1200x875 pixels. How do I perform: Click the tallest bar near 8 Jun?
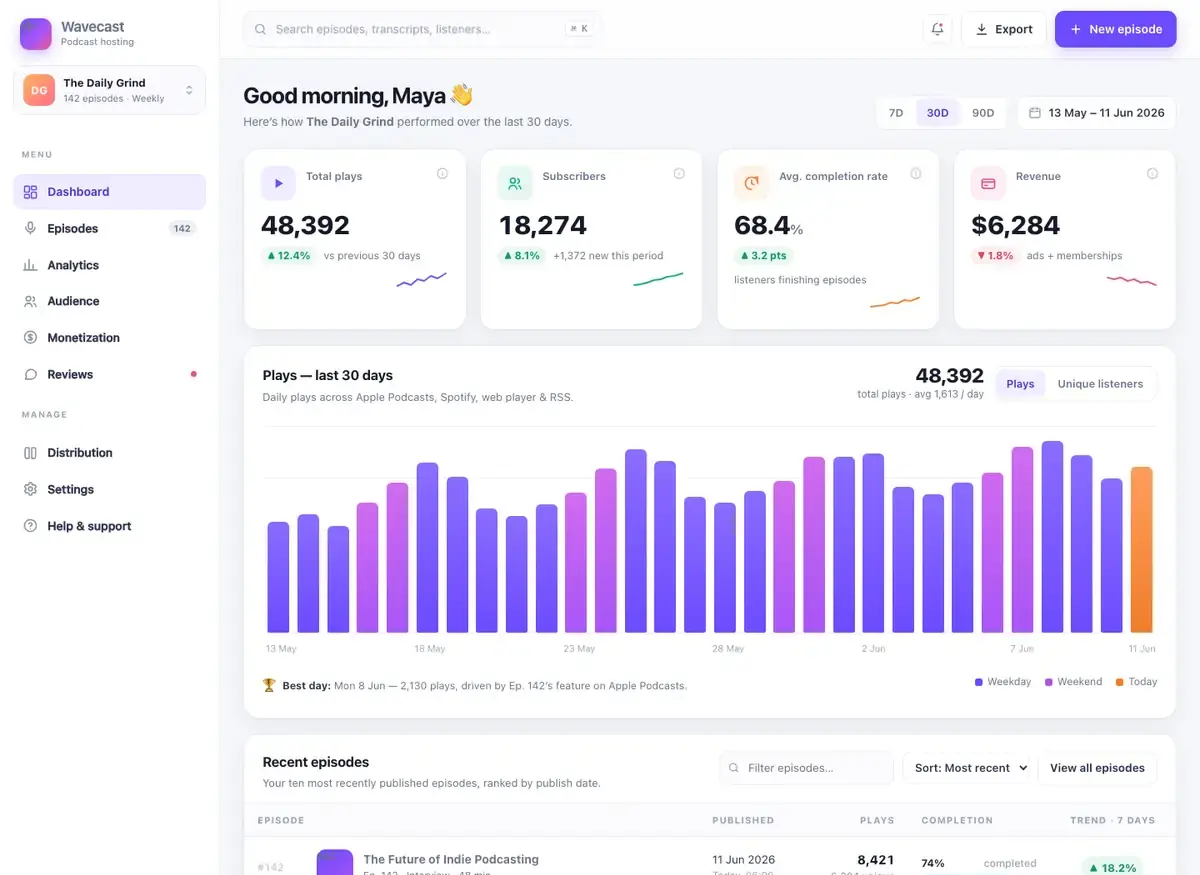(1052, 537)
